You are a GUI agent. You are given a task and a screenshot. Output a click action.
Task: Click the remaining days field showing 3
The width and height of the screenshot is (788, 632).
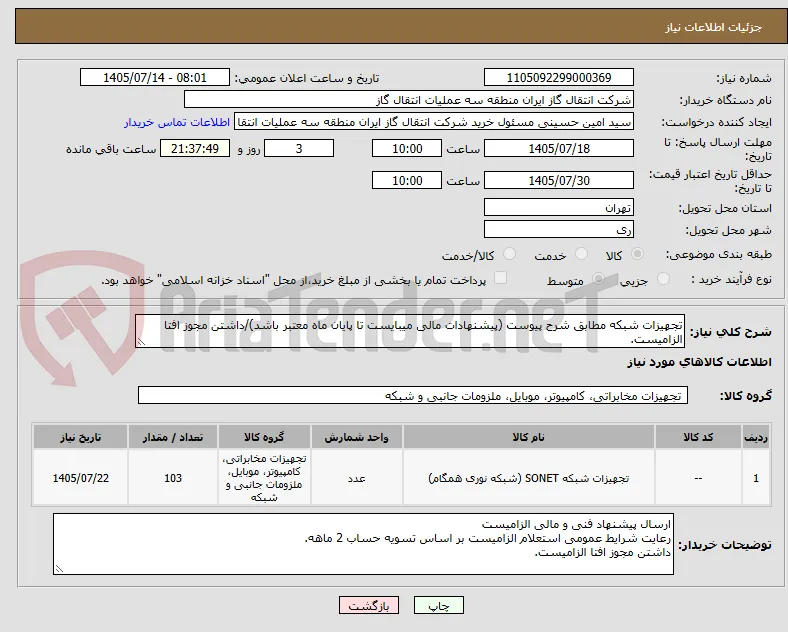click(299, 148)
